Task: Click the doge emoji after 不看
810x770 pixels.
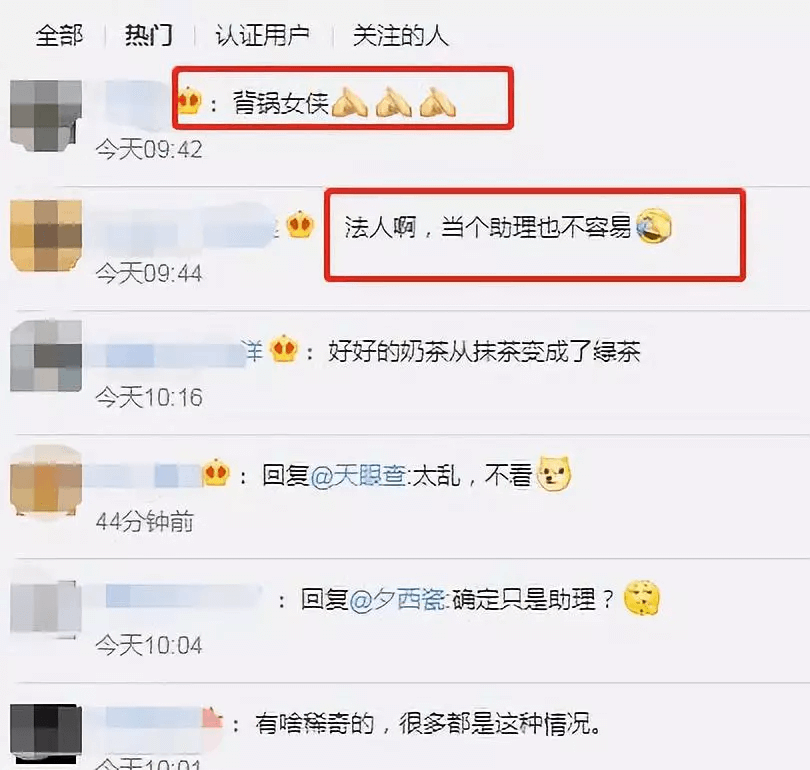Action: tap(554, 474)
